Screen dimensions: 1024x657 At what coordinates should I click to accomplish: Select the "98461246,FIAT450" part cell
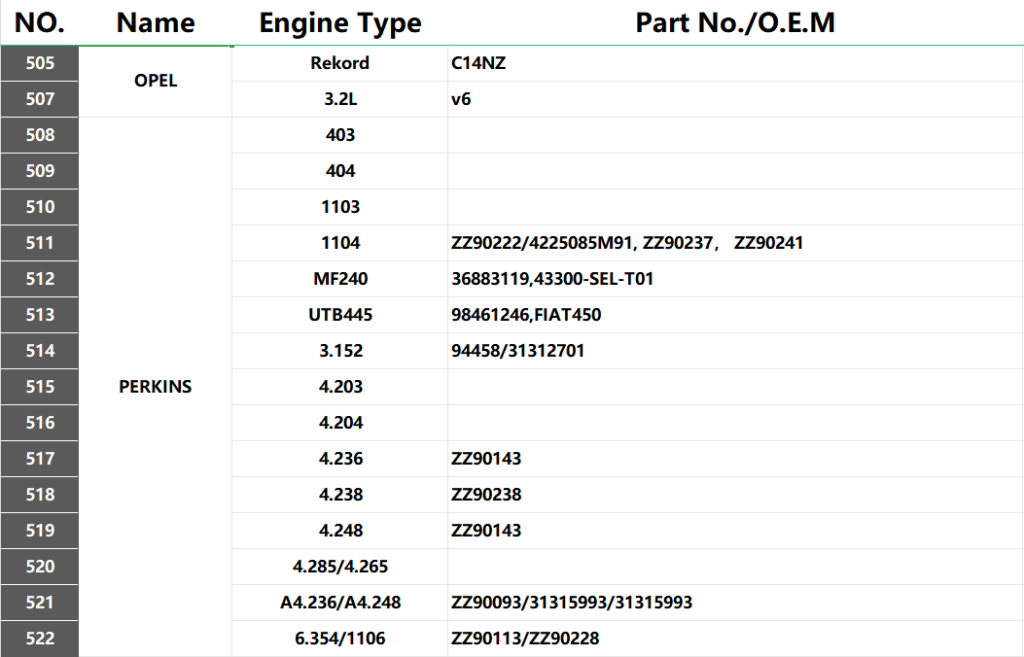coord(735,315)
